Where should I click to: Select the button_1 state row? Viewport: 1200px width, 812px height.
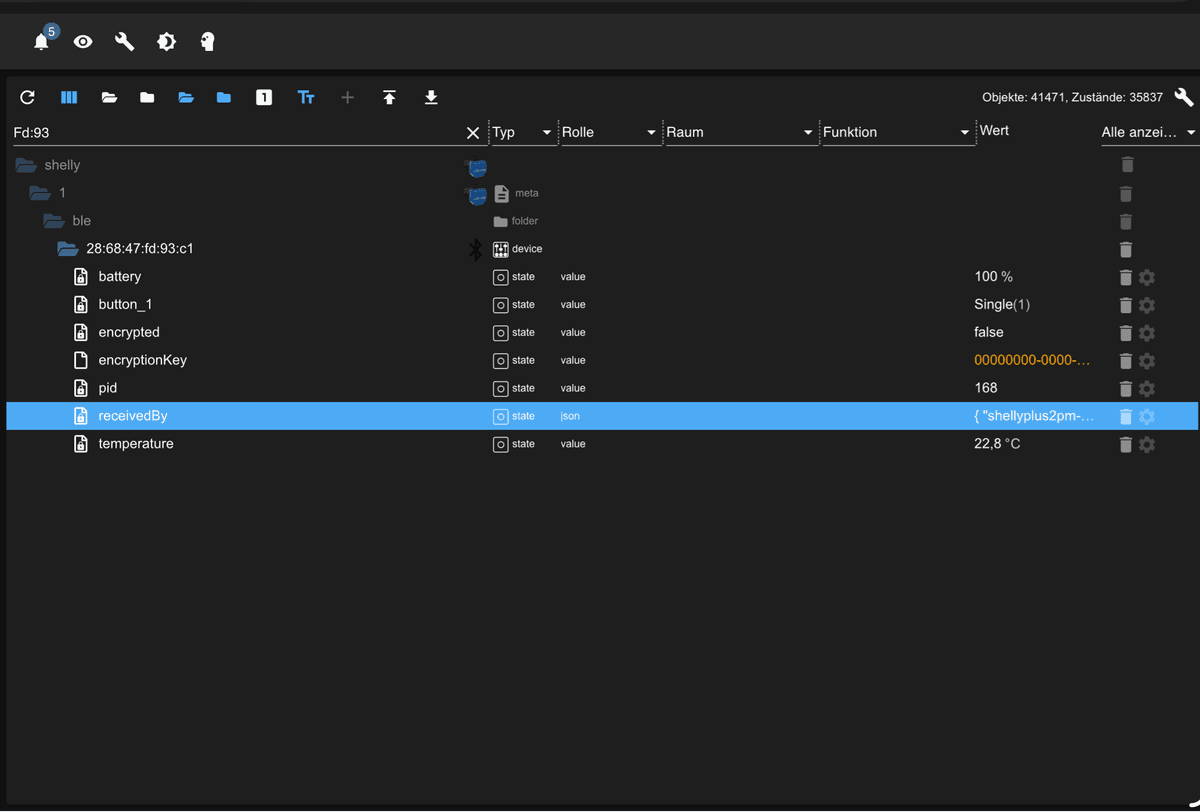tap(602, 305)
